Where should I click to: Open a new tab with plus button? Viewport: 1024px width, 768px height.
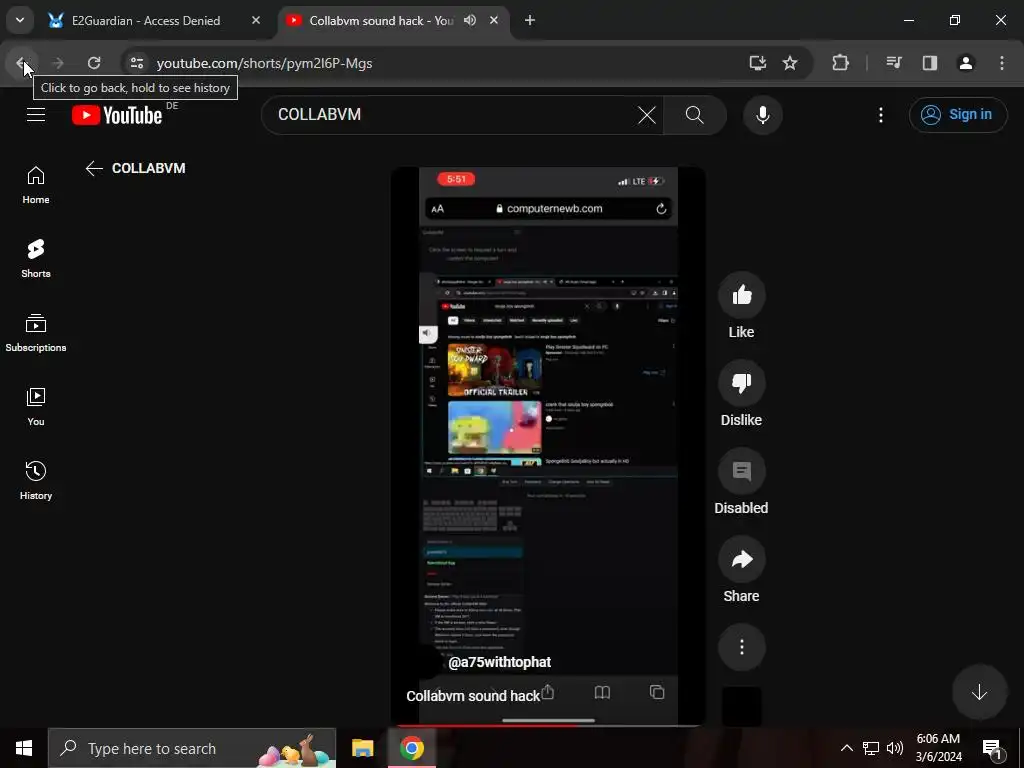coord(530,20)
